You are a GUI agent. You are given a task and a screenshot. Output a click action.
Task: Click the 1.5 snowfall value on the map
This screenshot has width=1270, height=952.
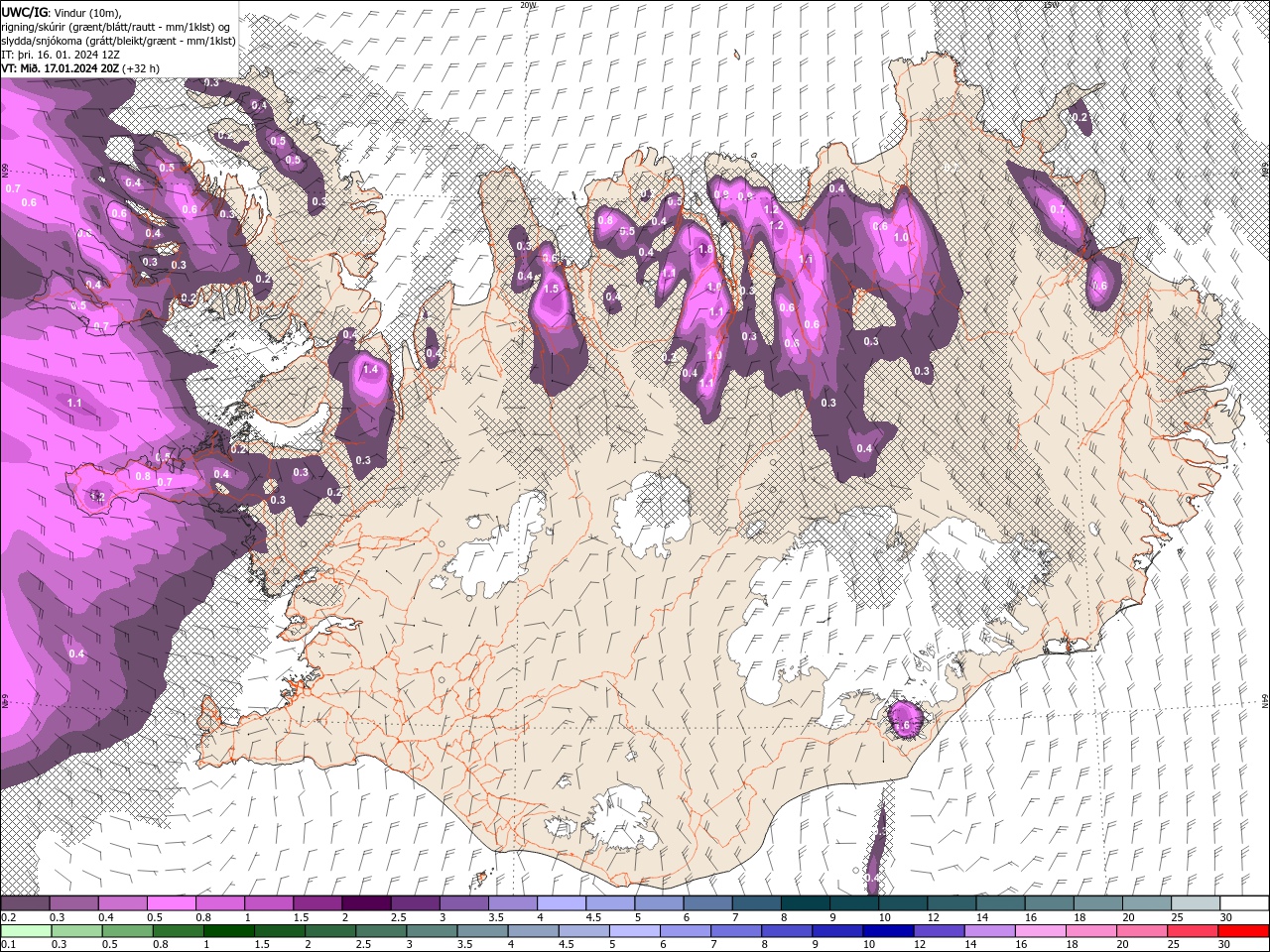coord(552,289)
